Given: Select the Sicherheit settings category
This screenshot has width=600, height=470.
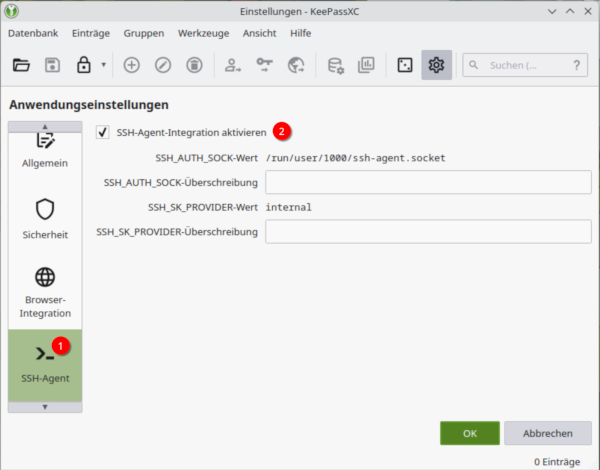Looking at the screenshot, I should 44,221.
